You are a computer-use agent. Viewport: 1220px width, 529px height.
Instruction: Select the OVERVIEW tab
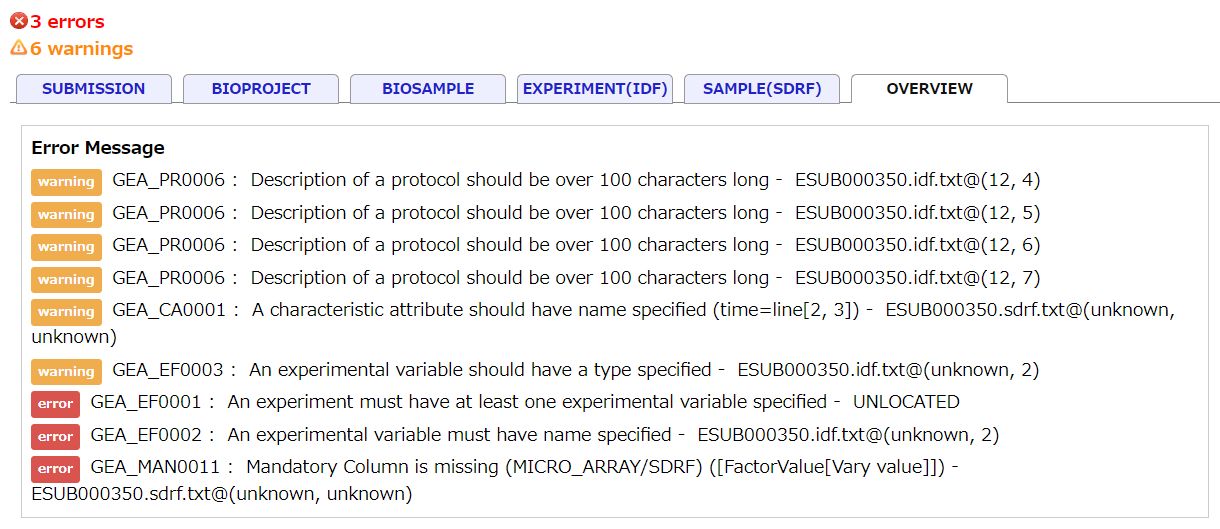929,89
